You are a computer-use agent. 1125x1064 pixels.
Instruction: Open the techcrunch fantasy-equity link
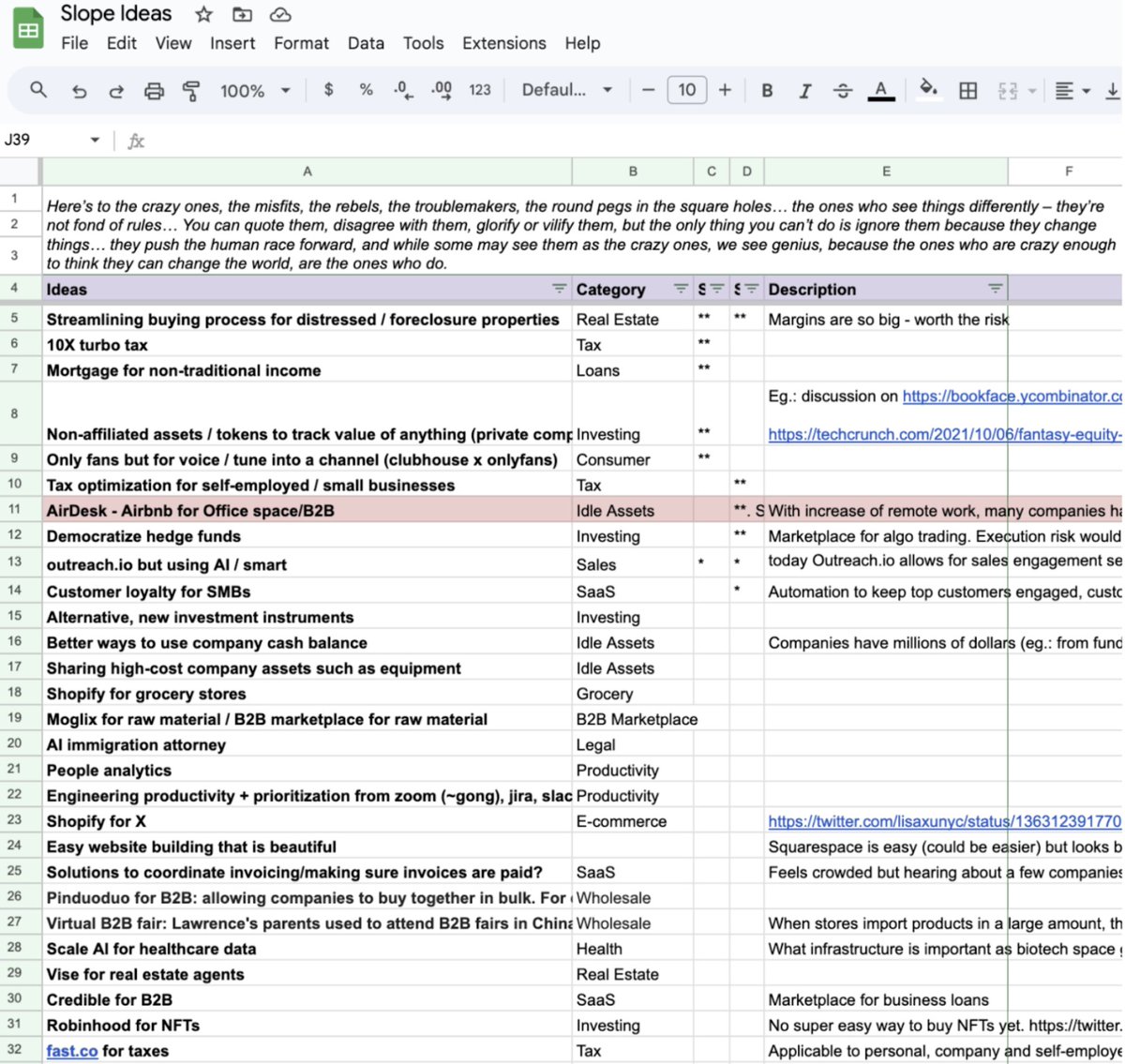tap(944, 434)
